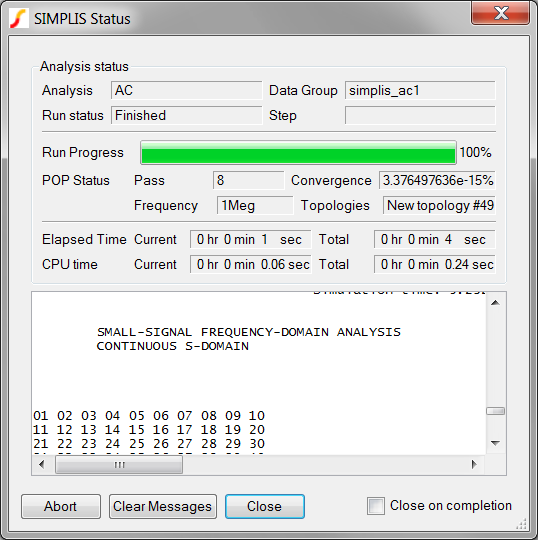Clear Messages in the log
Image resolution: width=538 pixels, height=540 pixels.
click(163, 506)
